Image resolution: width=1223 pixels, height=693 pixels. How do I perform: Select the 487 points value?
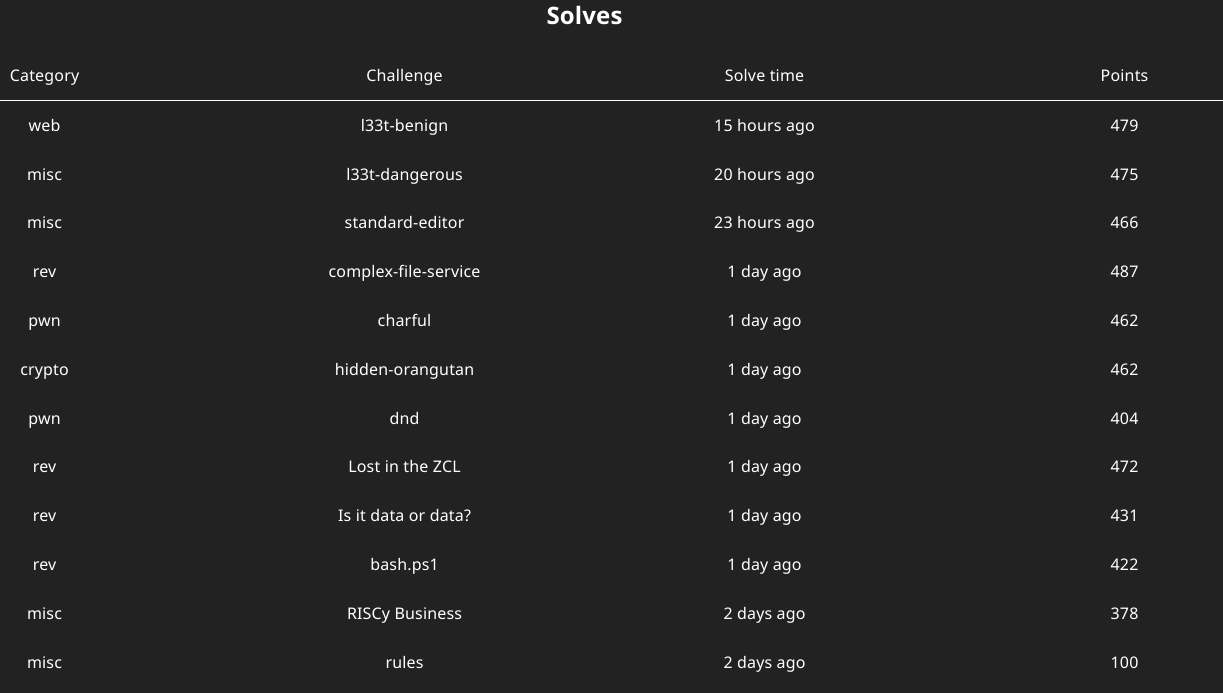click(x=1124, y=271)
